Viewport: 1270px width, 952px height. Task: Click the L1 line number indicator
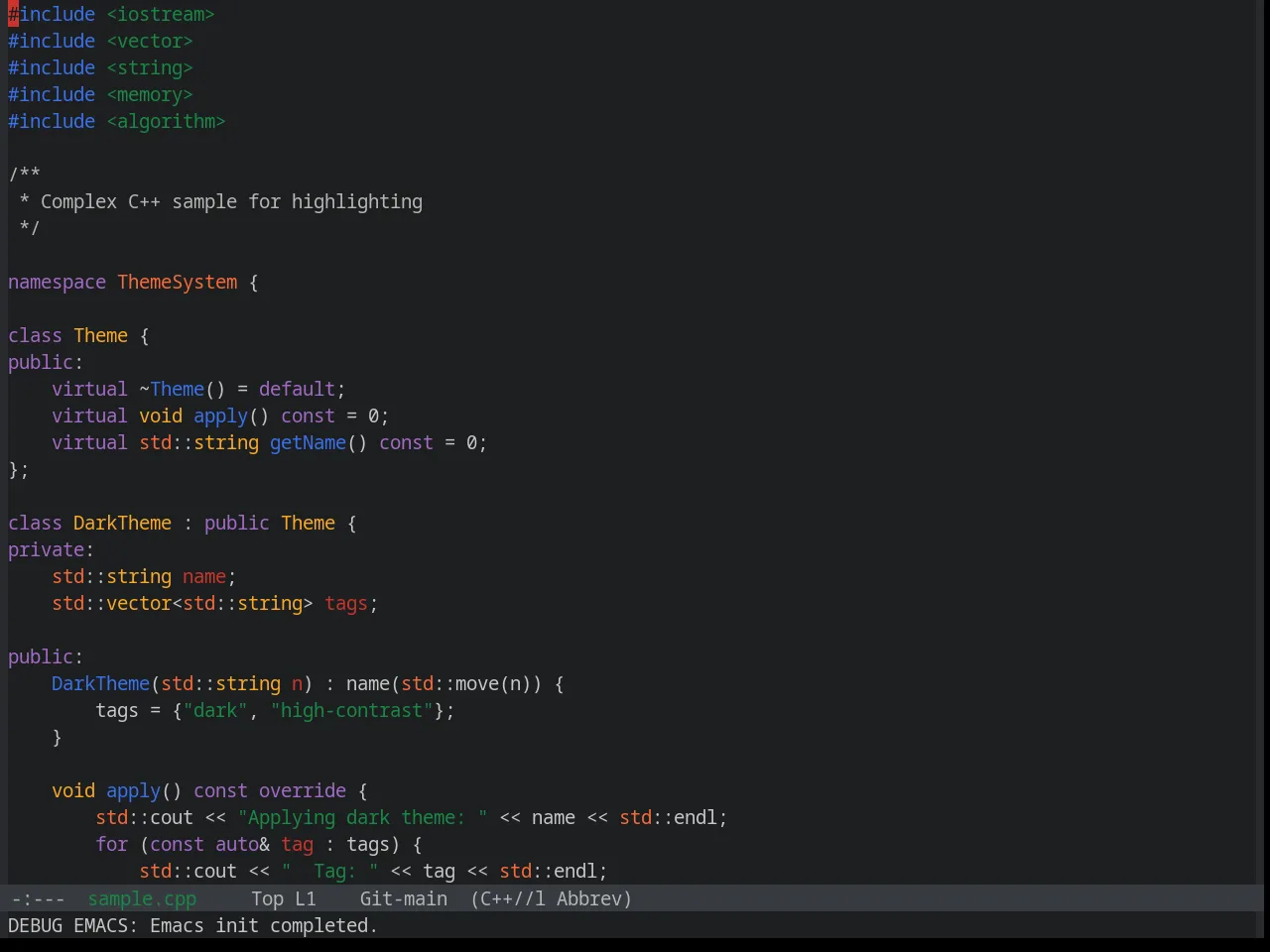click(305, 898)
